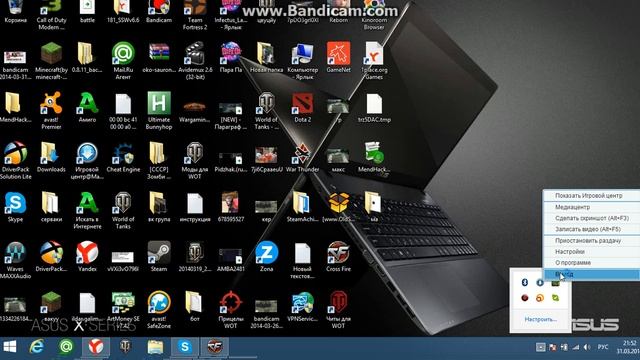The height and width of the screenshot is (360, 640).
Task: Choose 'Записать видео (Alt+F5)' menu entry
Action: pos(591,229)
